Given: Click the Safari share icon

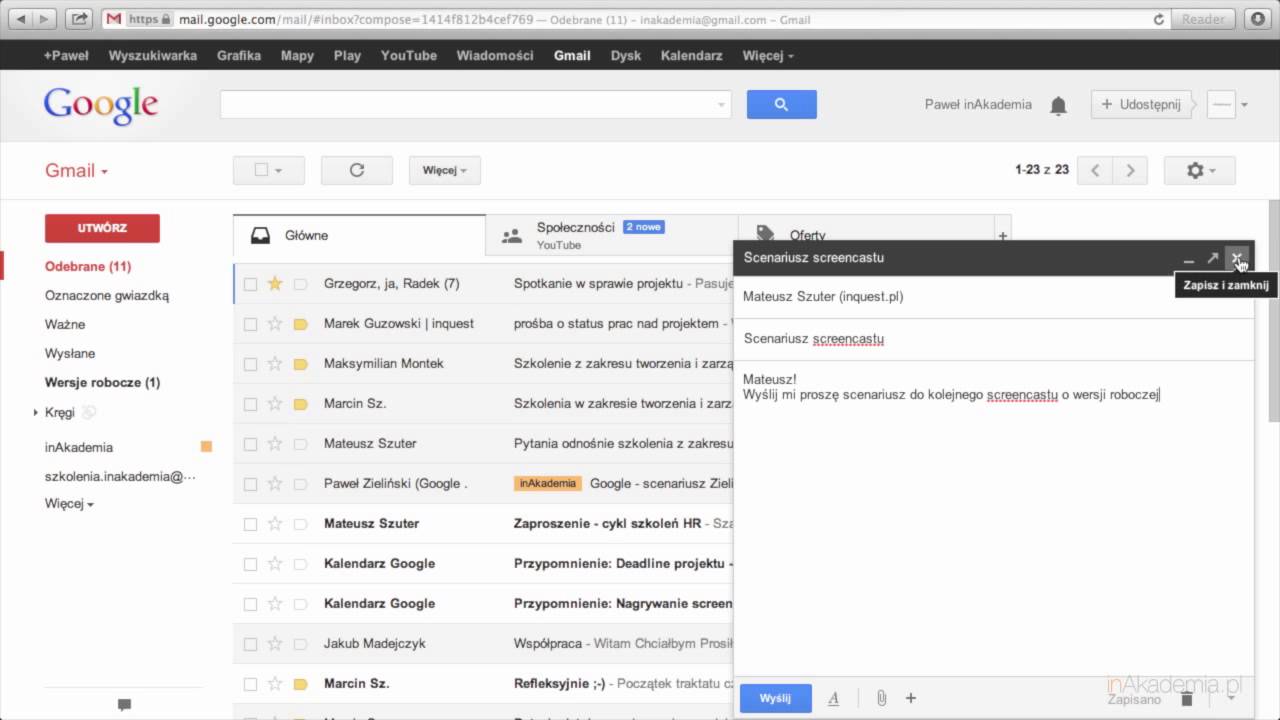Looking at the screenshot, I should [x=81, y=19].
